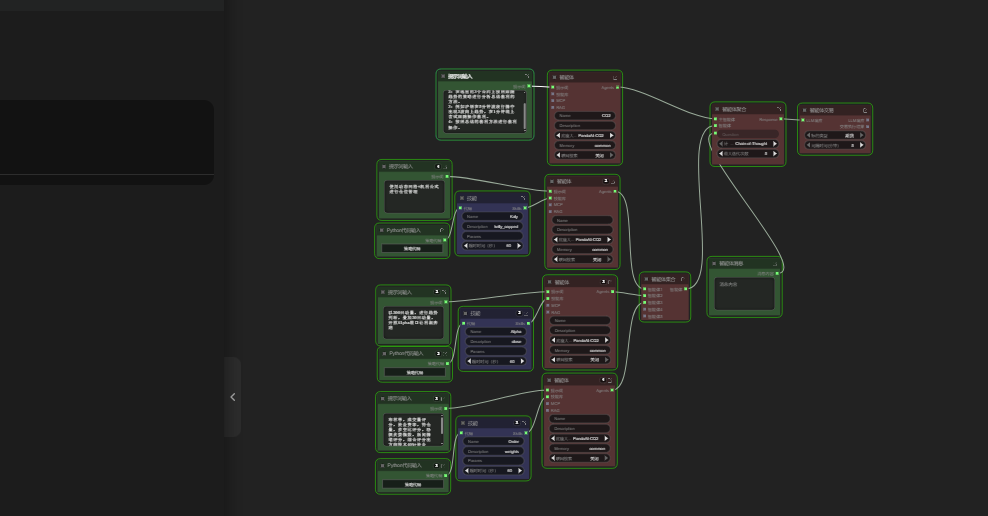Click the corner icon on the Order skill node header
This screenshot has width=988, height=516.
click(x=524, y=423)
